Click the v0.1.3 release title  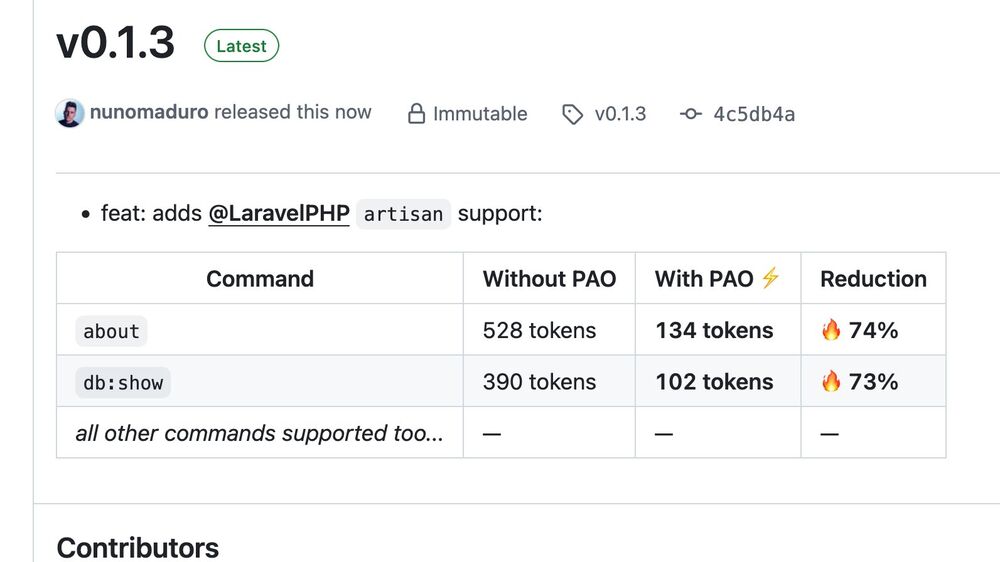116,44
